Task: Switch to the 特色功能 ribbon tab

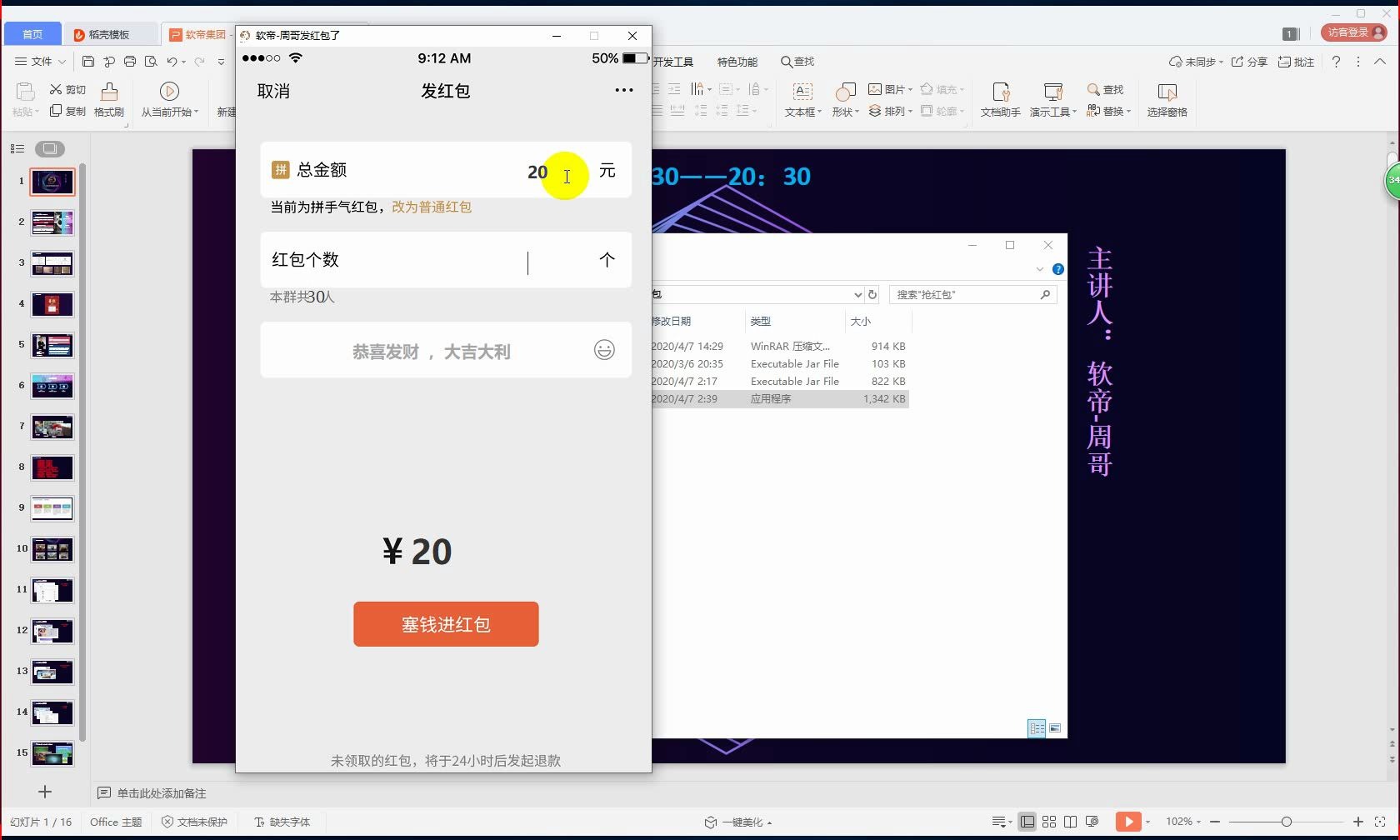Action: coord(737,61)
